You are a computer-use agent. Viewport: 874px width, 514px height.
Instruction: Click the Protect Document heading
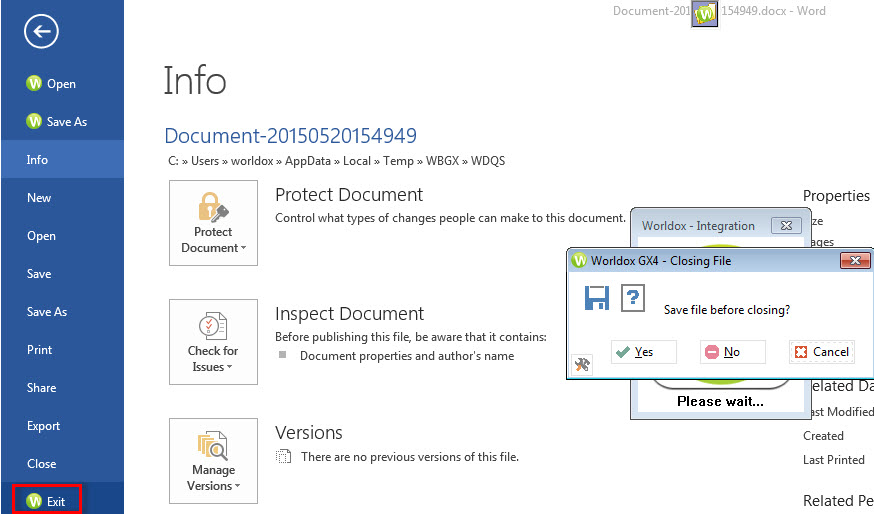[x=349, y=195]
